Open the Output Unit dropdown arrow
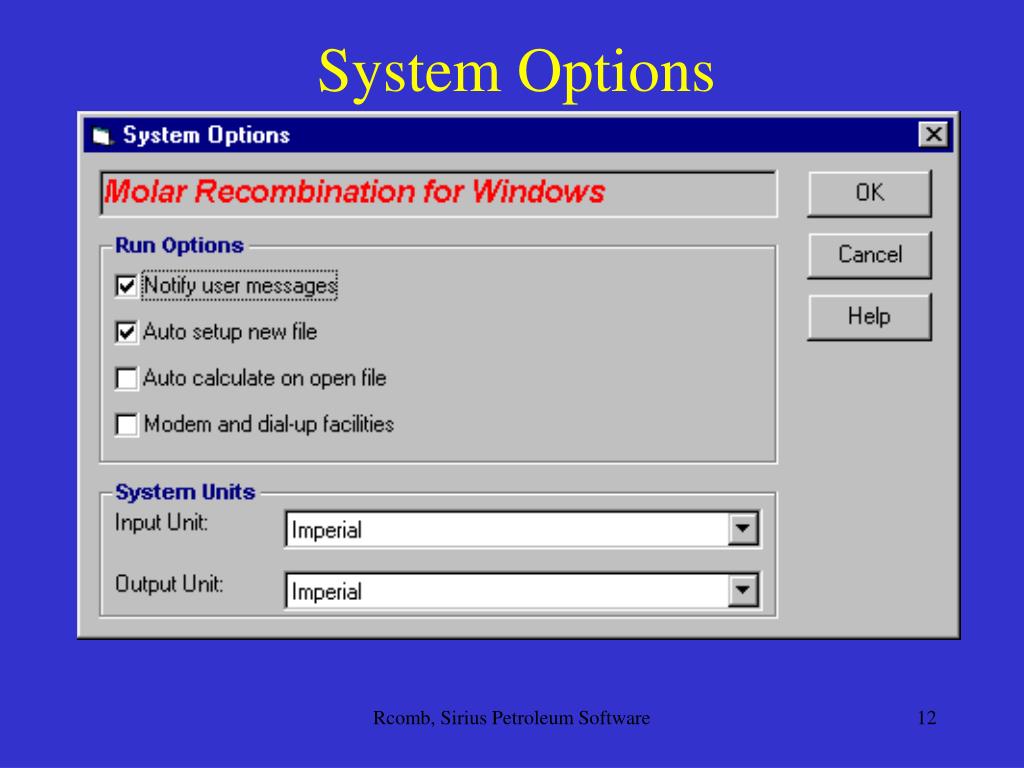1024x768 pixels. pyautogui.click(x=743, y=591)
